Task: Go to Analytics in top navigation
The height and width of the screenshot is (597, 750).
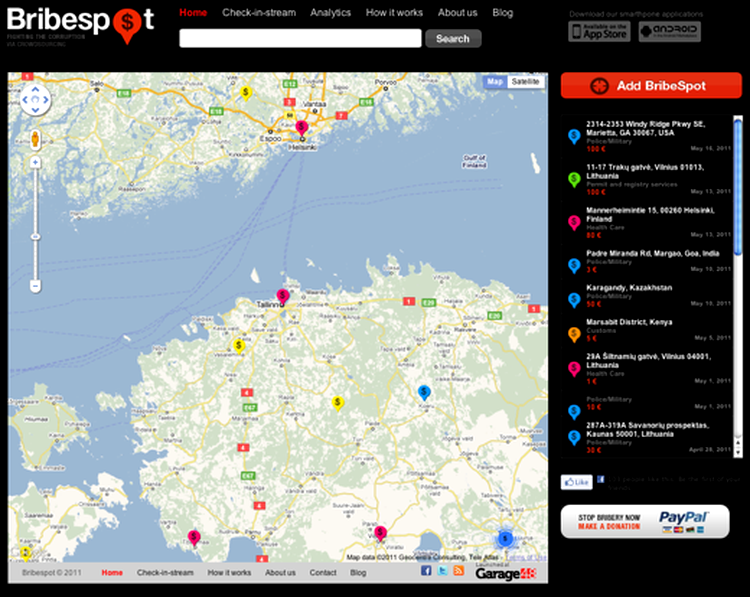Action: point(330,13)
